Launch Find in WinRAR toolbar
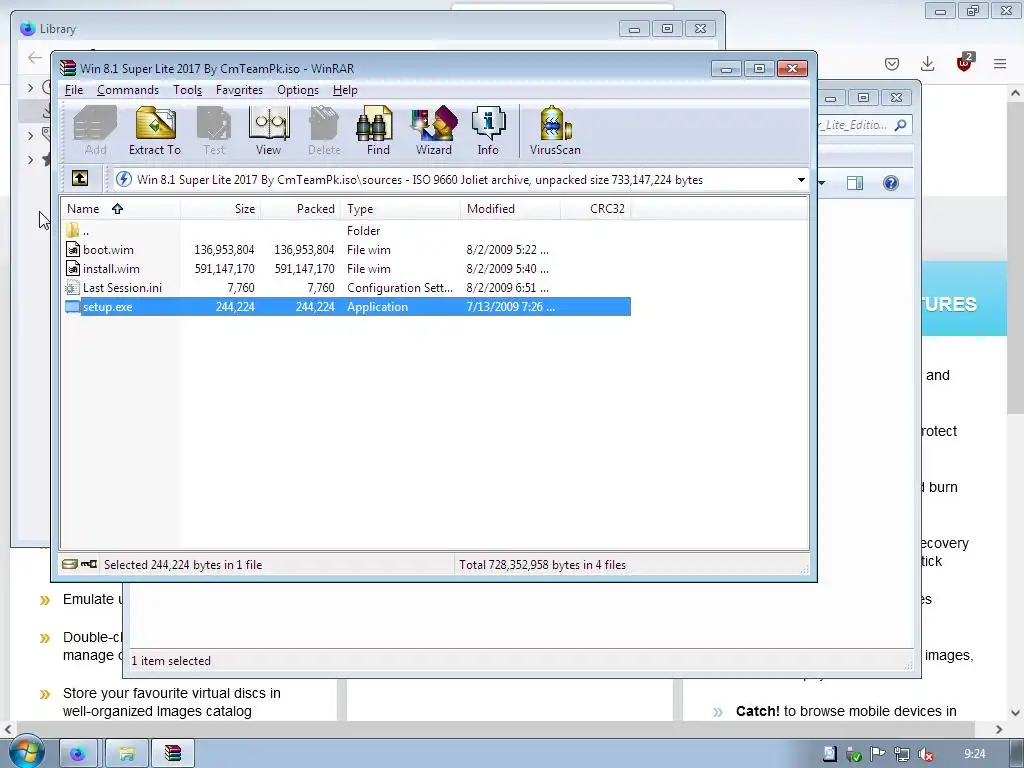Viewport: 1024px width, 768px height. coord(377,131)
